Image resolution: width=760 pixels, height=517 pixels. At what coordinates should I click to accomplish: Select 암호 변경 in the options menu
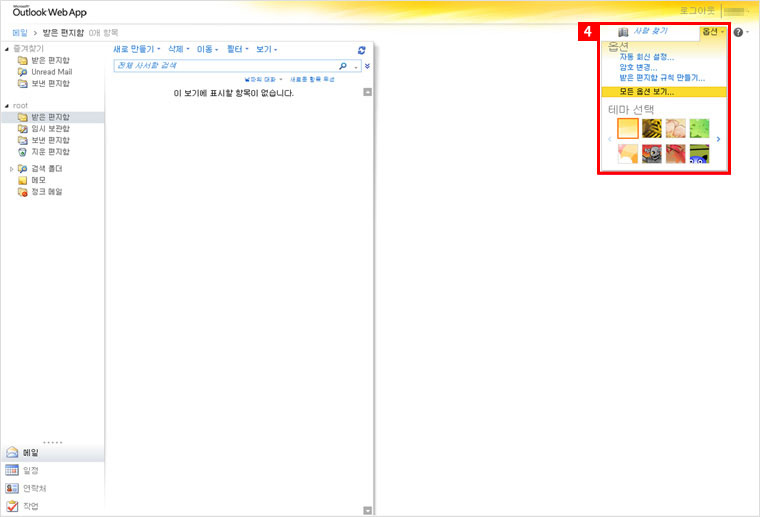[x=638, y=67]
